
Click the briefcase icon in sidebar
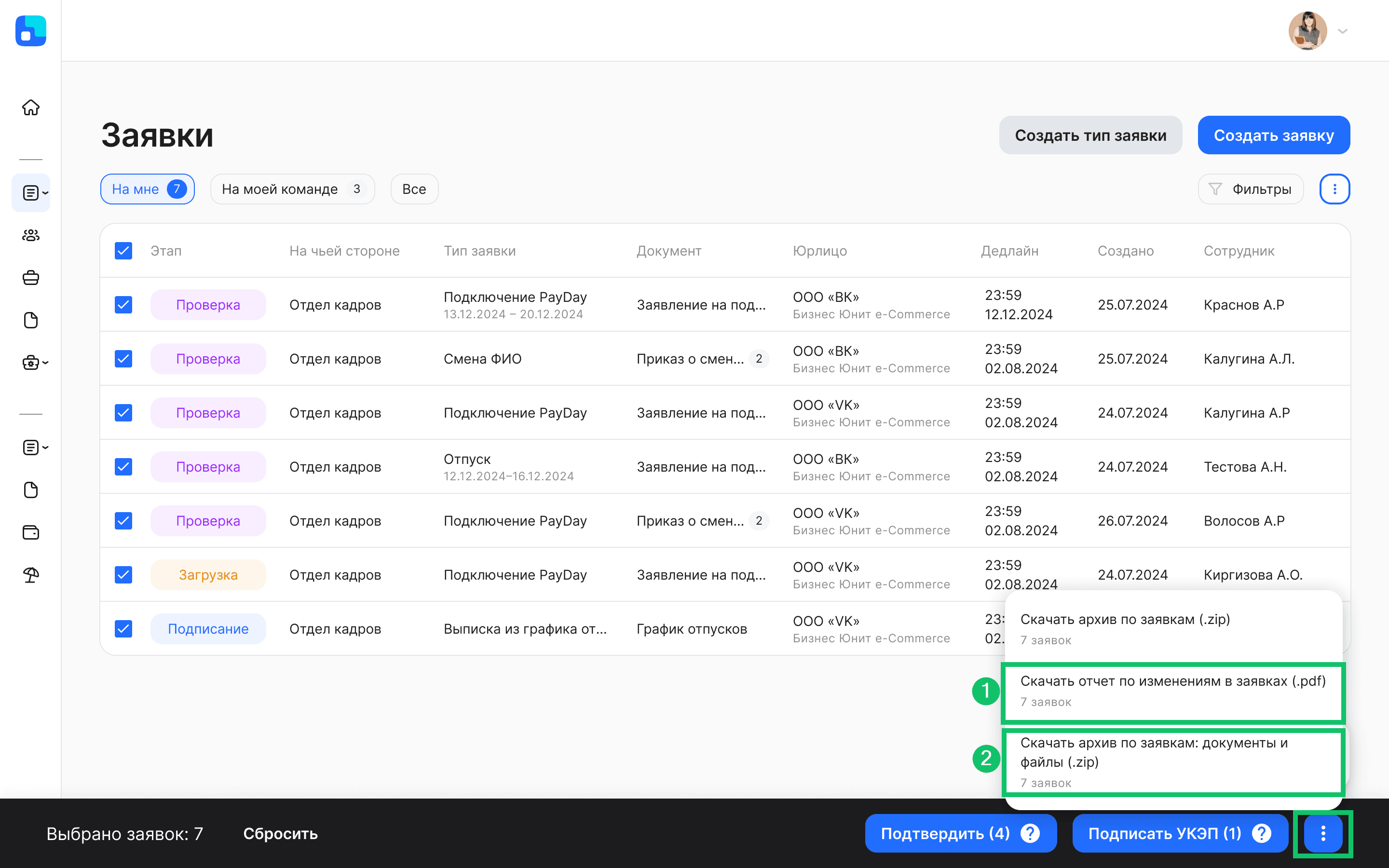point(30,278)
